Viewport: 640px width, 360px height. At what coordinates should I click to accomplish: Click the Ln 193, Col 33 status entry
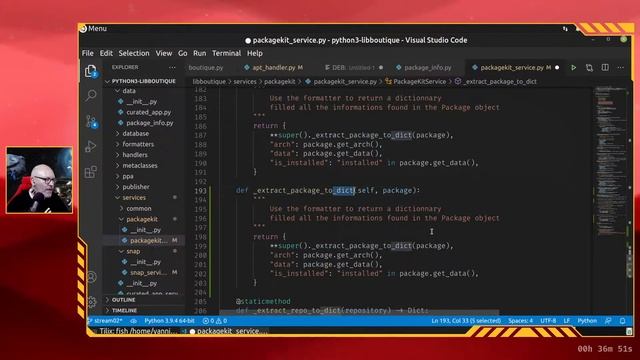point(466,321)
